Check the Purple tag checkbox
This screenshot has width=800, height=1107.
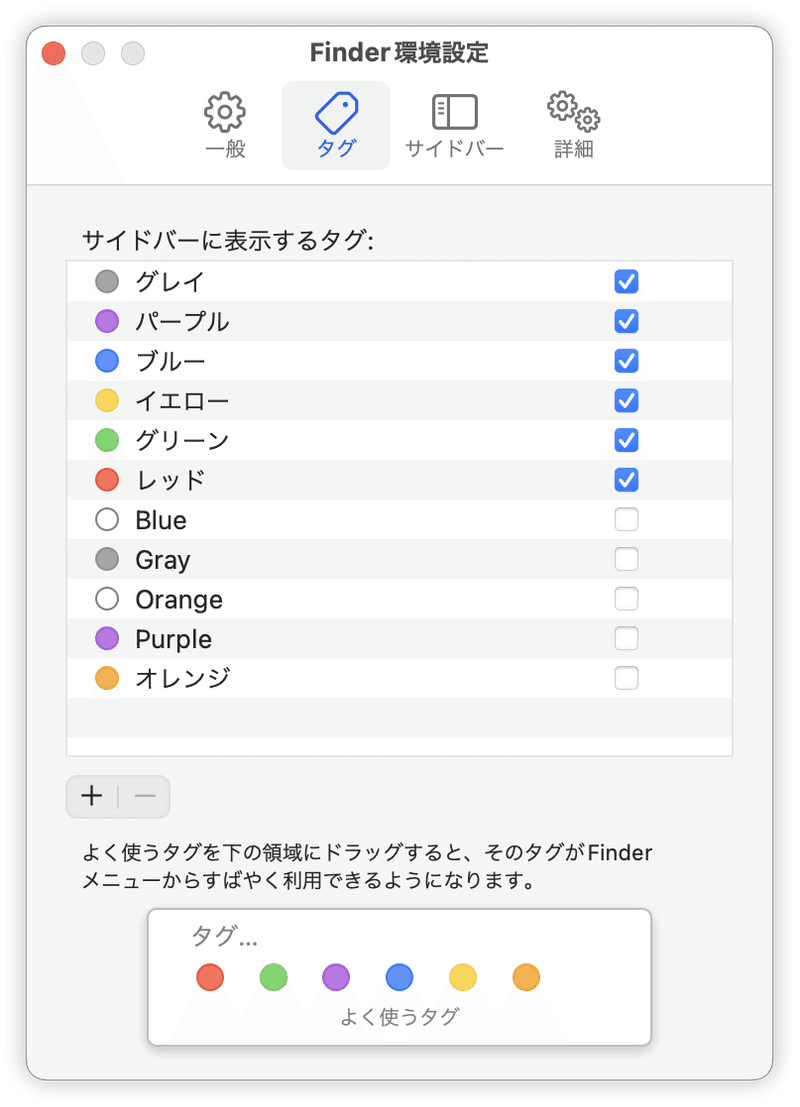[626, 638]
